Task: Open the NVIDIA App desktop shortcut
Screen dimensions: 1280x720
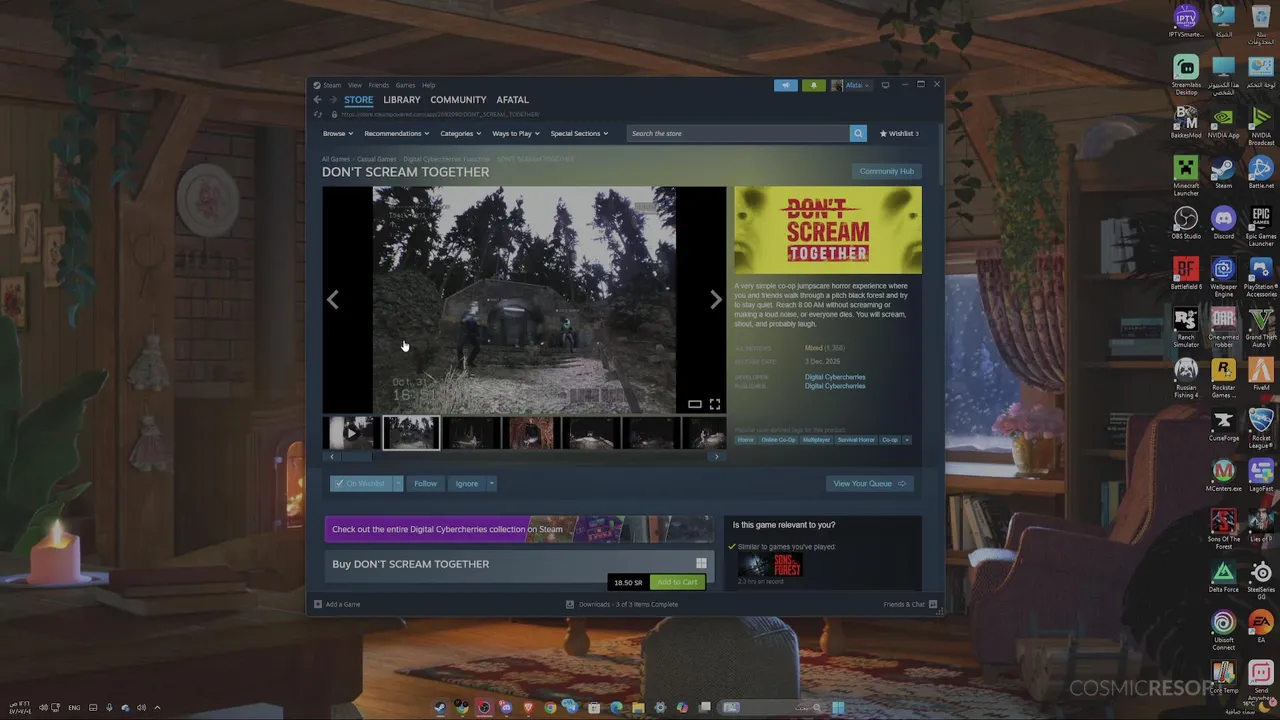Action: point(1223,122)
